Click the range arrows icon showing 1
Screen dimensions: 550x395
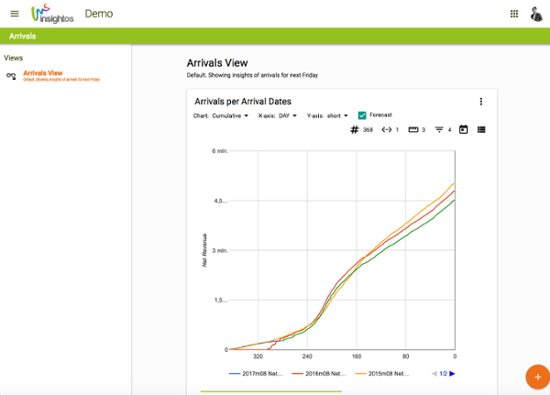(x=387, y=130)
